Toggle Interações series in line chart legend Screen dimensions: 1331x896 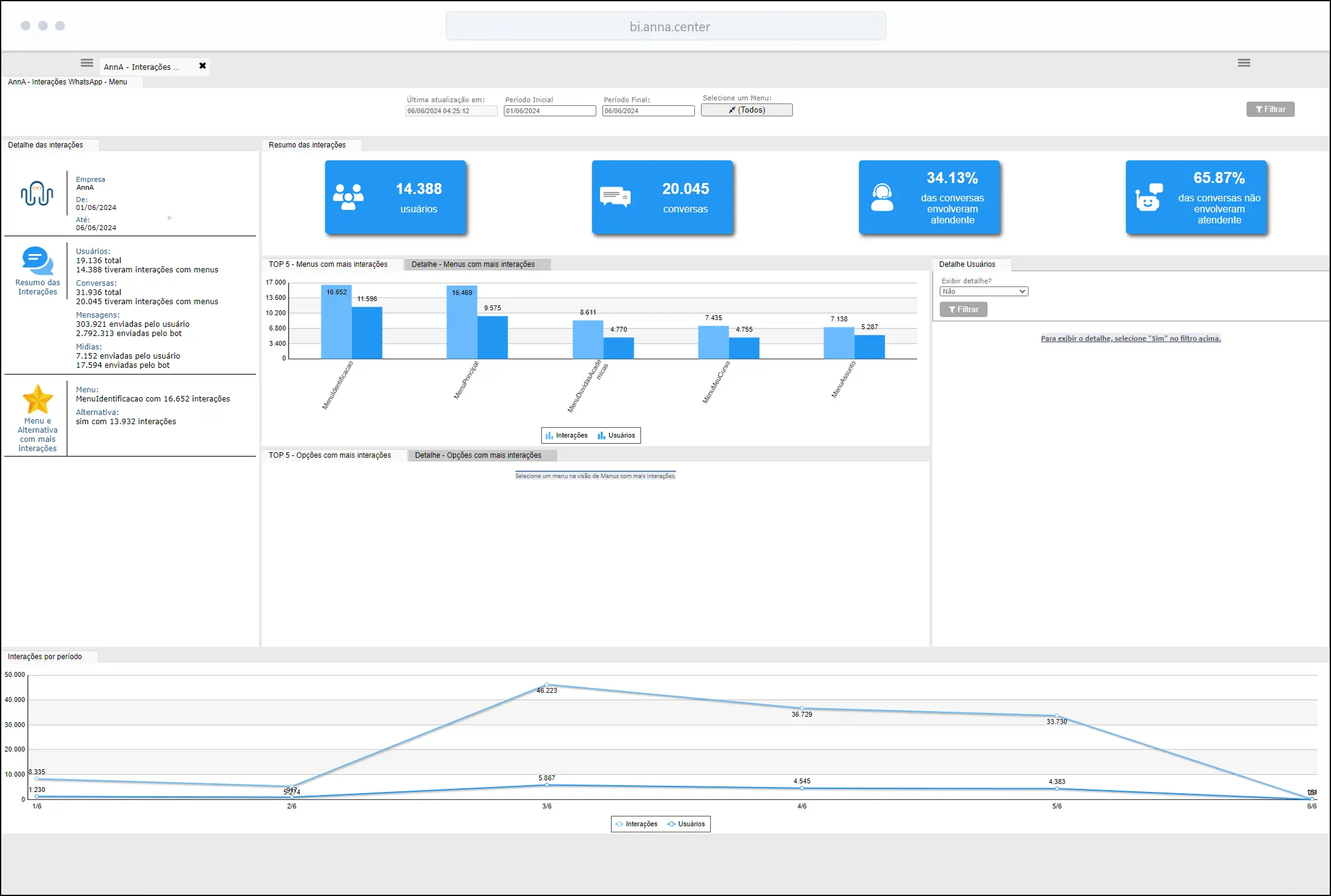coord(636,824)
